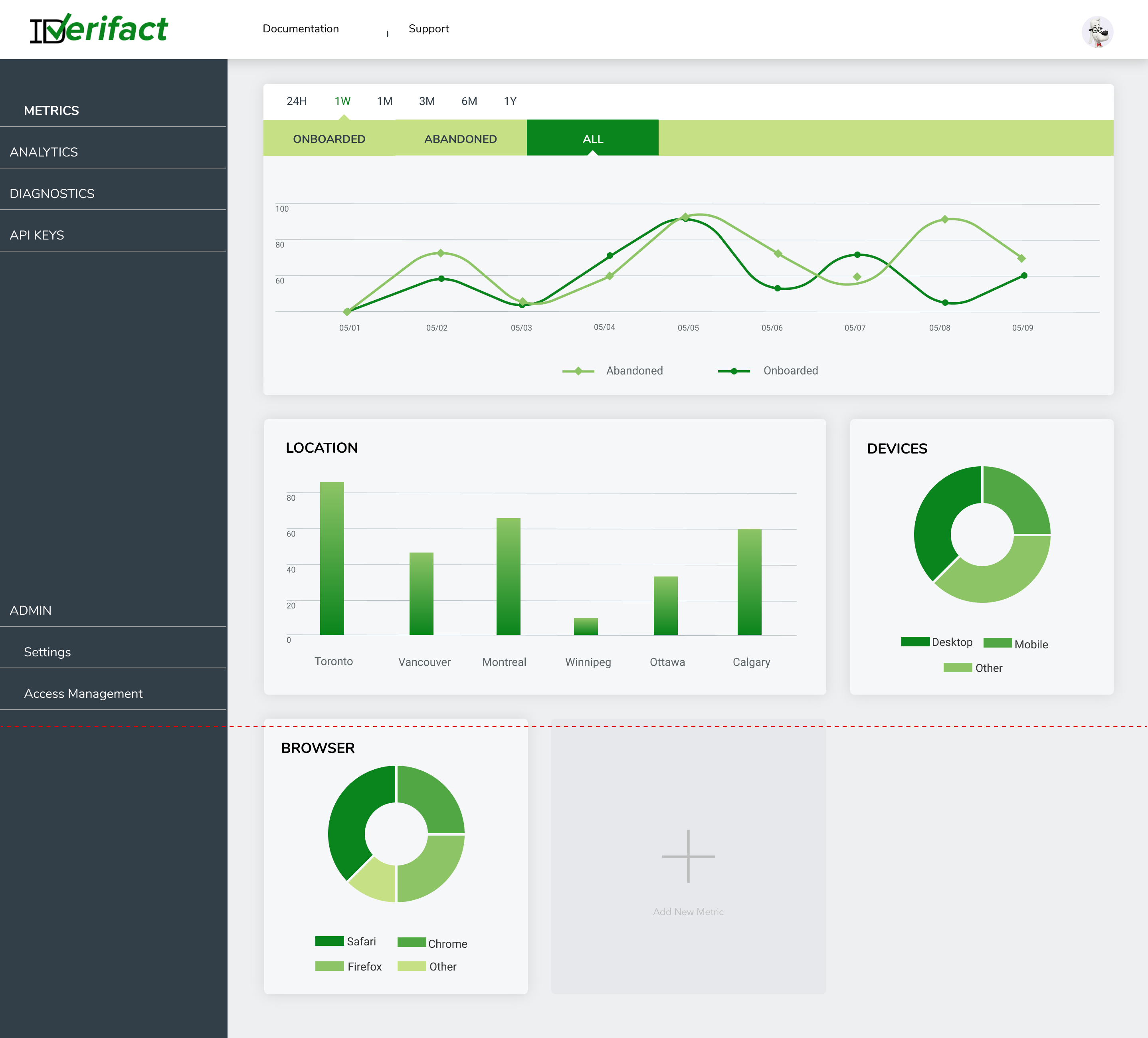Click the Toronto bar in the Location chart

point(331,558)
